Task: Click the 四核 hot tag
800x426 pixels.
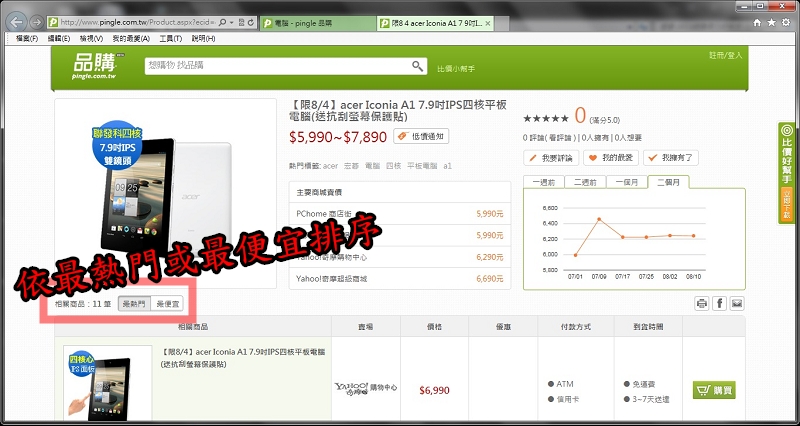Action: 393,166
